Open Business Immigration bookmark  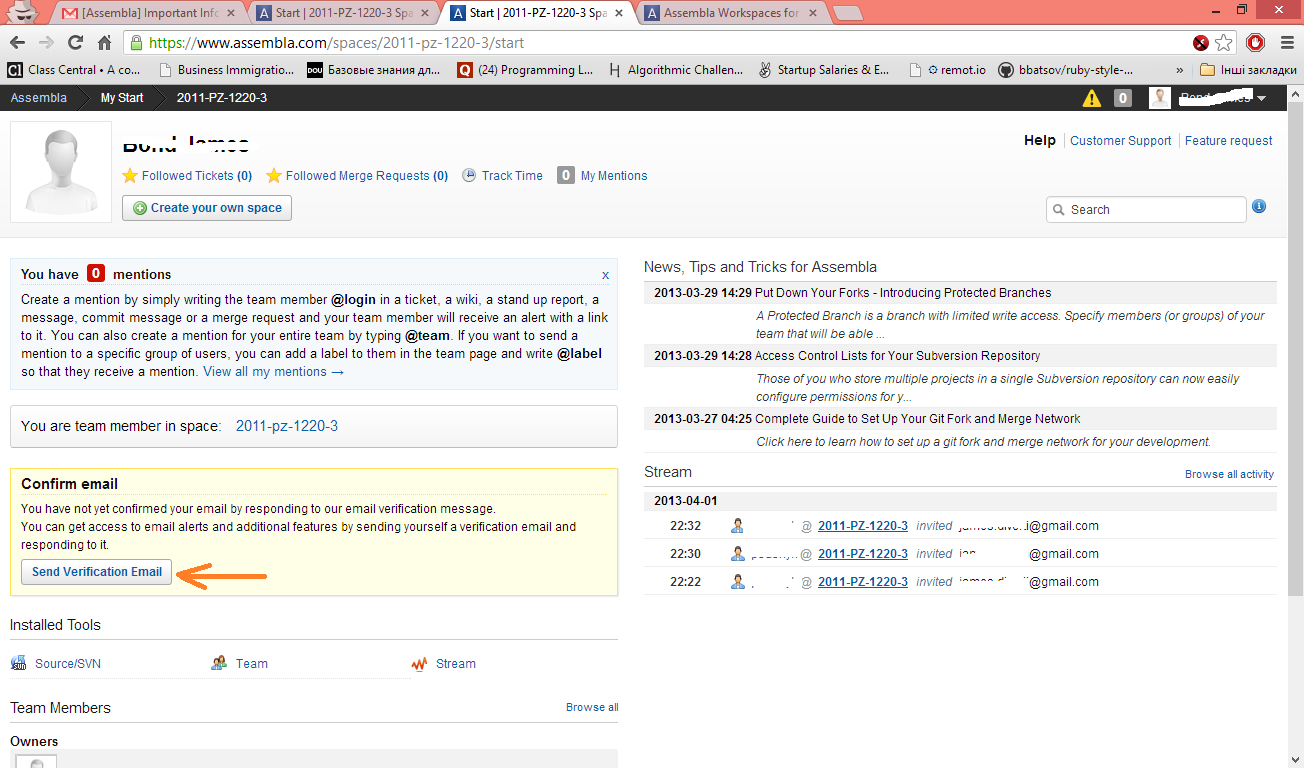(225, 70)
